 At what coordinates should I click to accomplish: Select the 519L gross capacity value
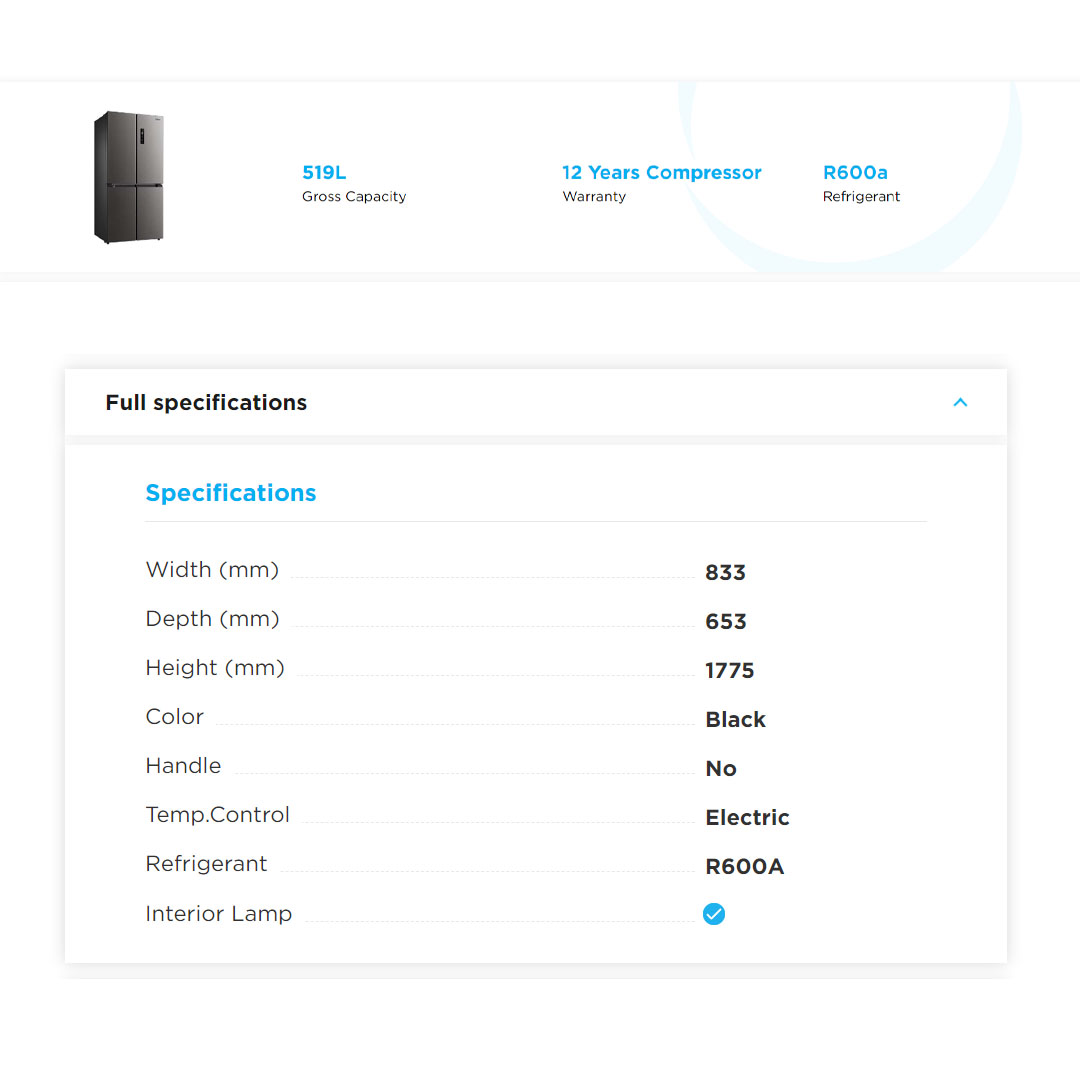324,173
